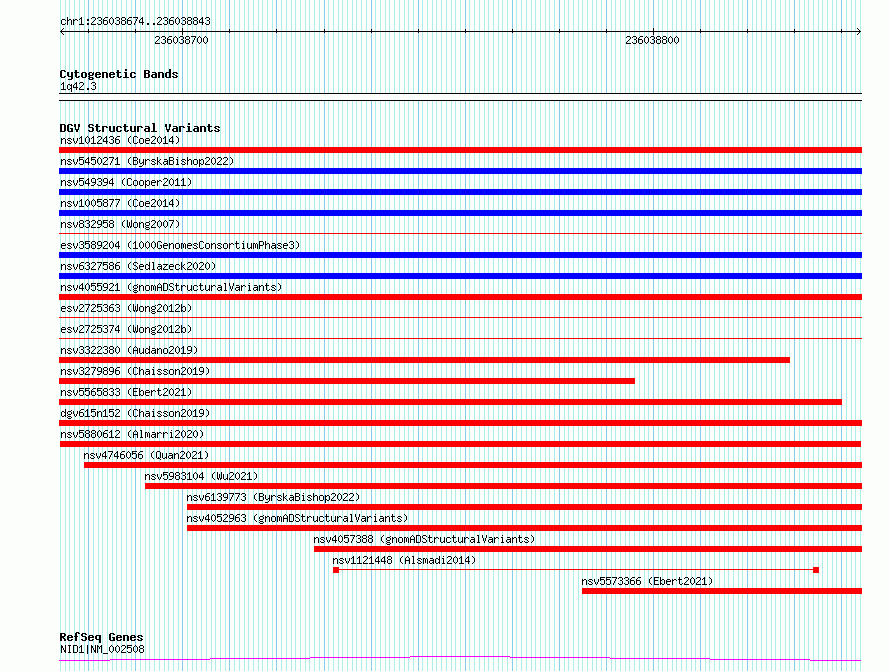Viewport: 890px width, 671px height.
Task: Click the red bar under nsv1012436
Action: tap(460, 150)
